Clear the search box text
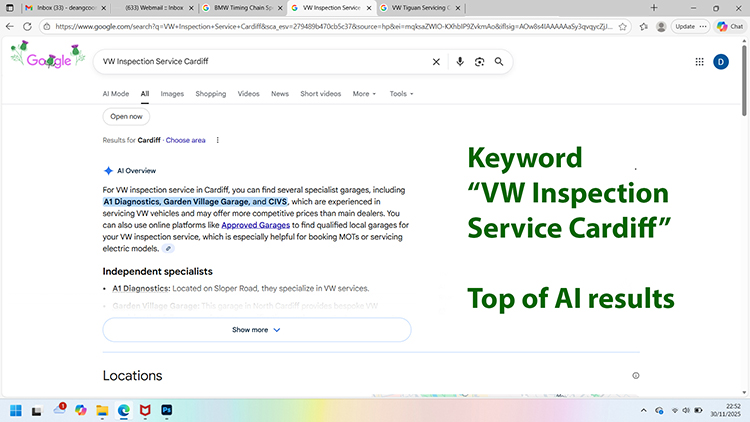750x422 pixels. (436, 62)
